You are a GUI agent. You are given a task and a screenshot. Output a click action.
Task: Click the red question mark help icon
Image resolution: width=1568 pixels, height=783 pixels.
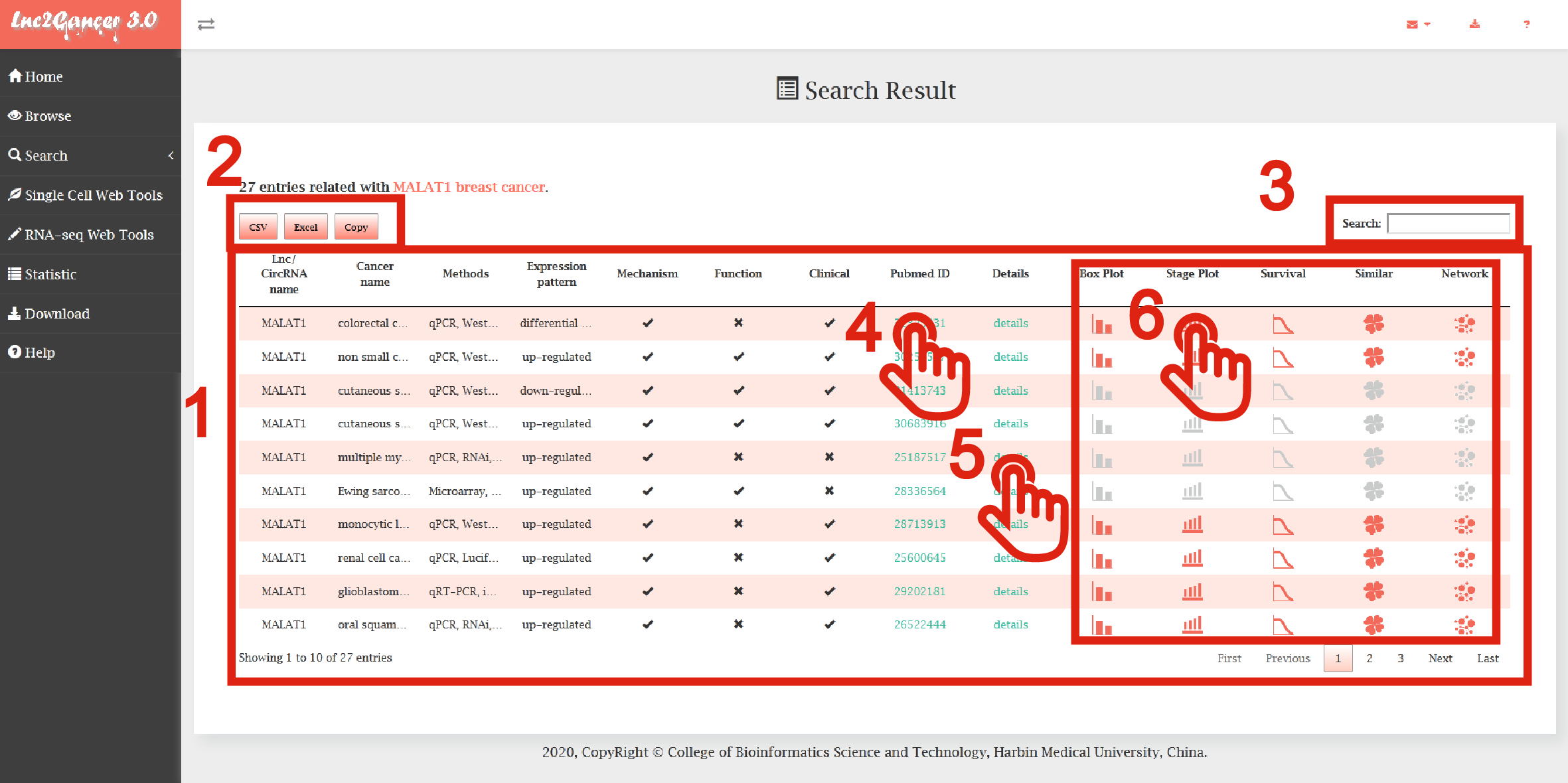coord(1527,25)
